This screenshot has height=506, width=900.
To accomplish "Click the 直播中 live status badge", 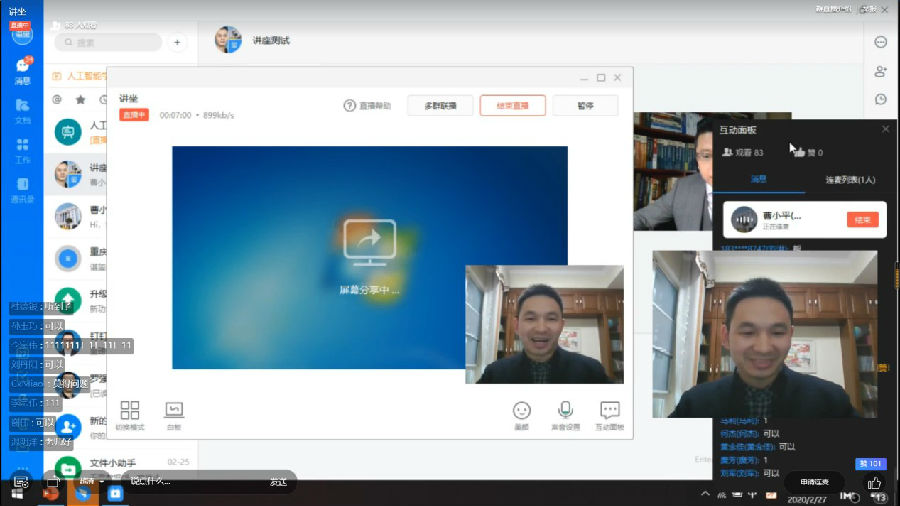I will tap(134, 115).
